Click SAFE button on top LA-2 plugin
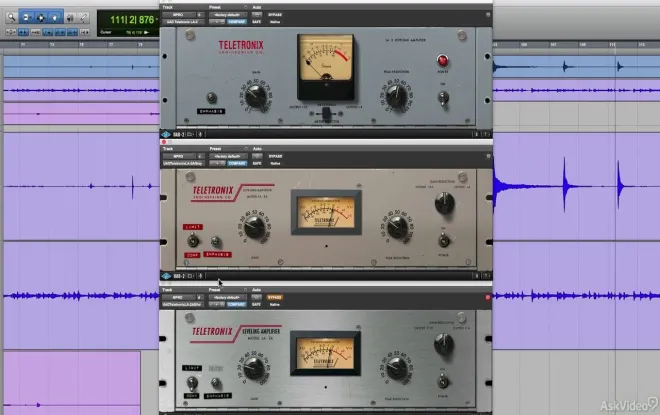 [257, 21]
